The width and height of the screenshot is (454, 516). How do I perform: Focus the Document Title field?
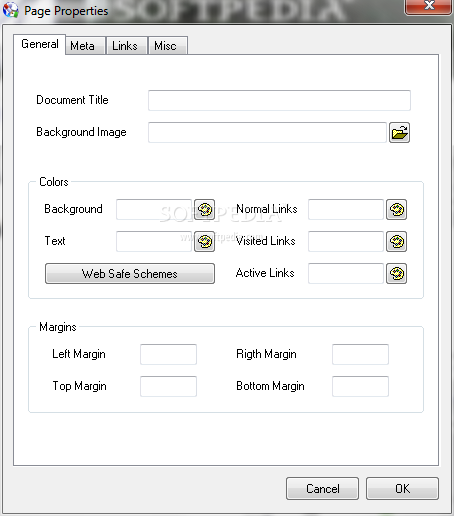coord(279,100)
